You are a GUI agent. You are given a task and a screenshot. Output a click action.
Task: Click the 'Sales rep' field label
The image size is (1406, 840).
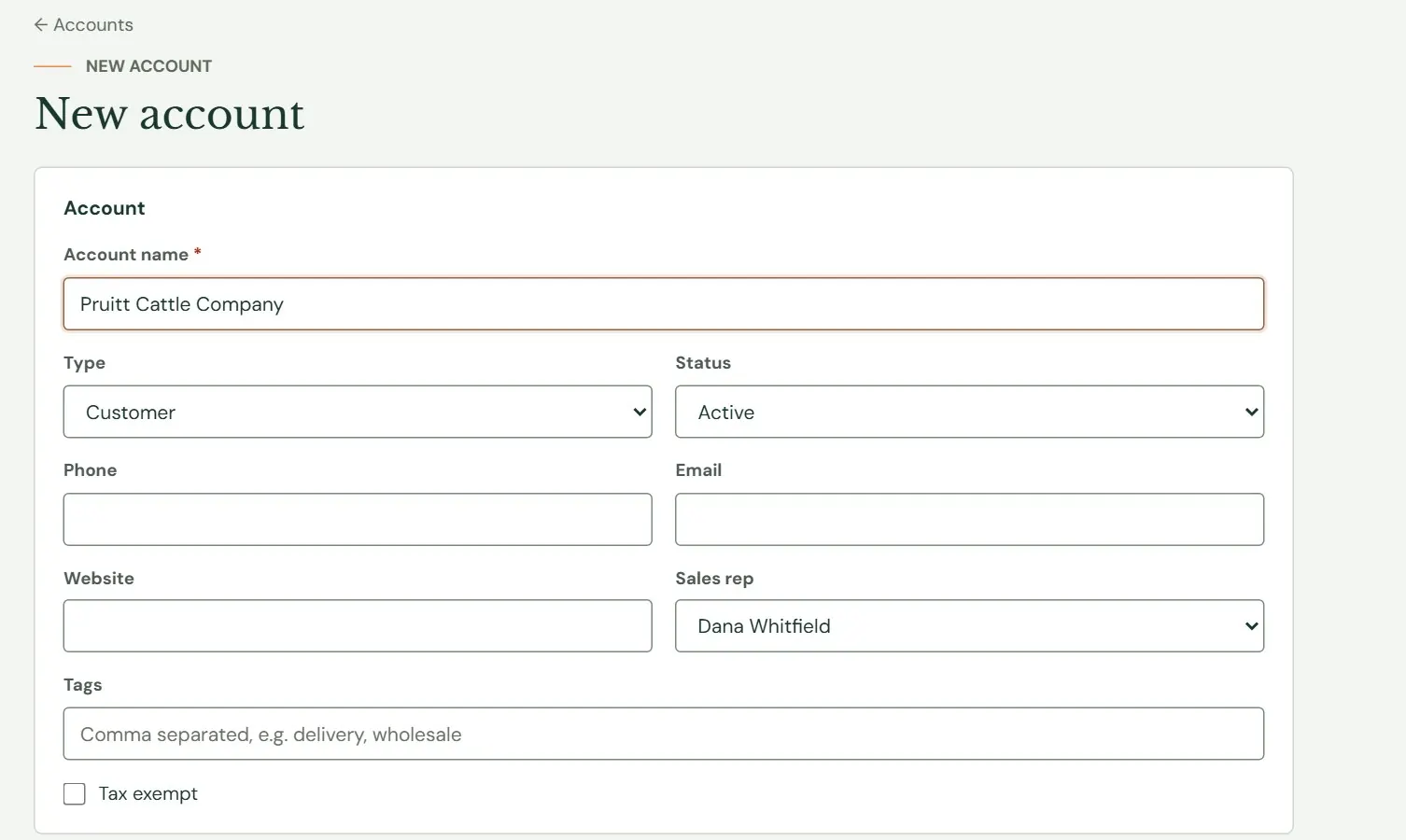point(714,579)
